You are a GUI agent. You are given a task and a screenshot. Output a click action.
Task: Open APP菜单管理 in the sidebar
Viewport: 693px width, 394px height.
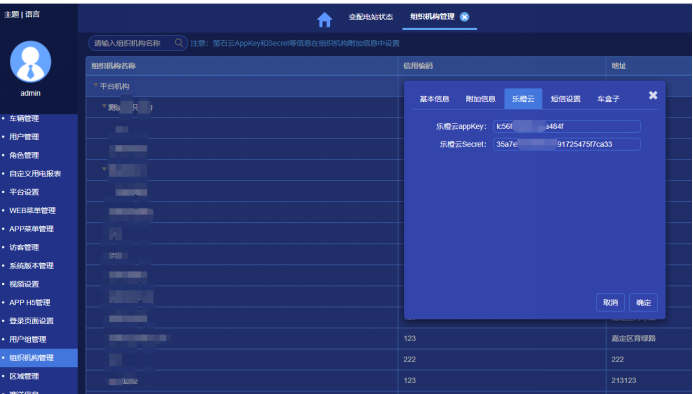[x=31, y=229]
